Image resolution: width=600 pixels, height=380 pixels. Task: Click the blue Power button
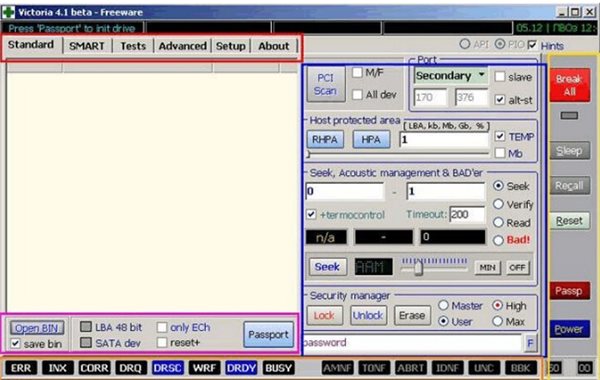(569, 329)
